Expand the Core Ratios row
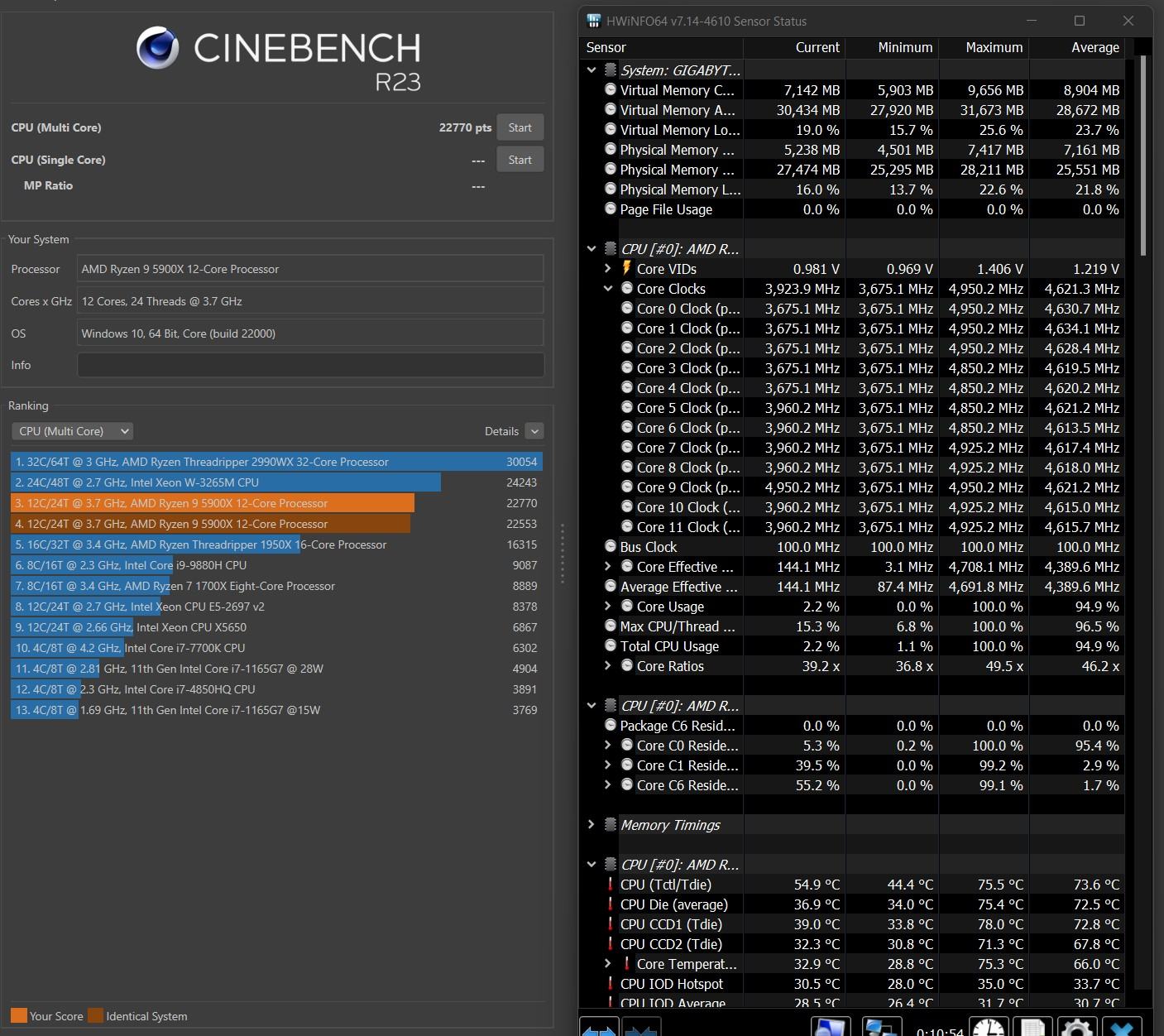1164x1036 pixels. [608, 666]
